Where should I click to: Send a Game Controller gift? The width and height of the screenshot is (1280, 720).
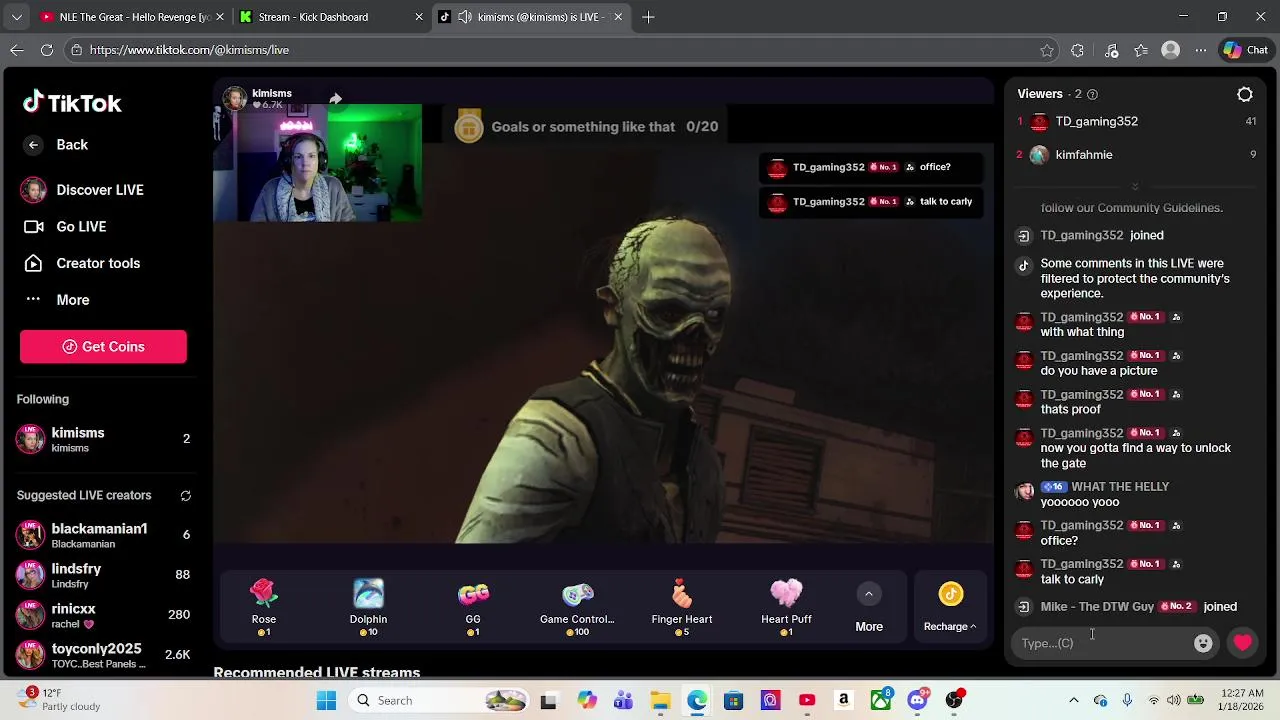pyautogui.click(x=577, y=607)
